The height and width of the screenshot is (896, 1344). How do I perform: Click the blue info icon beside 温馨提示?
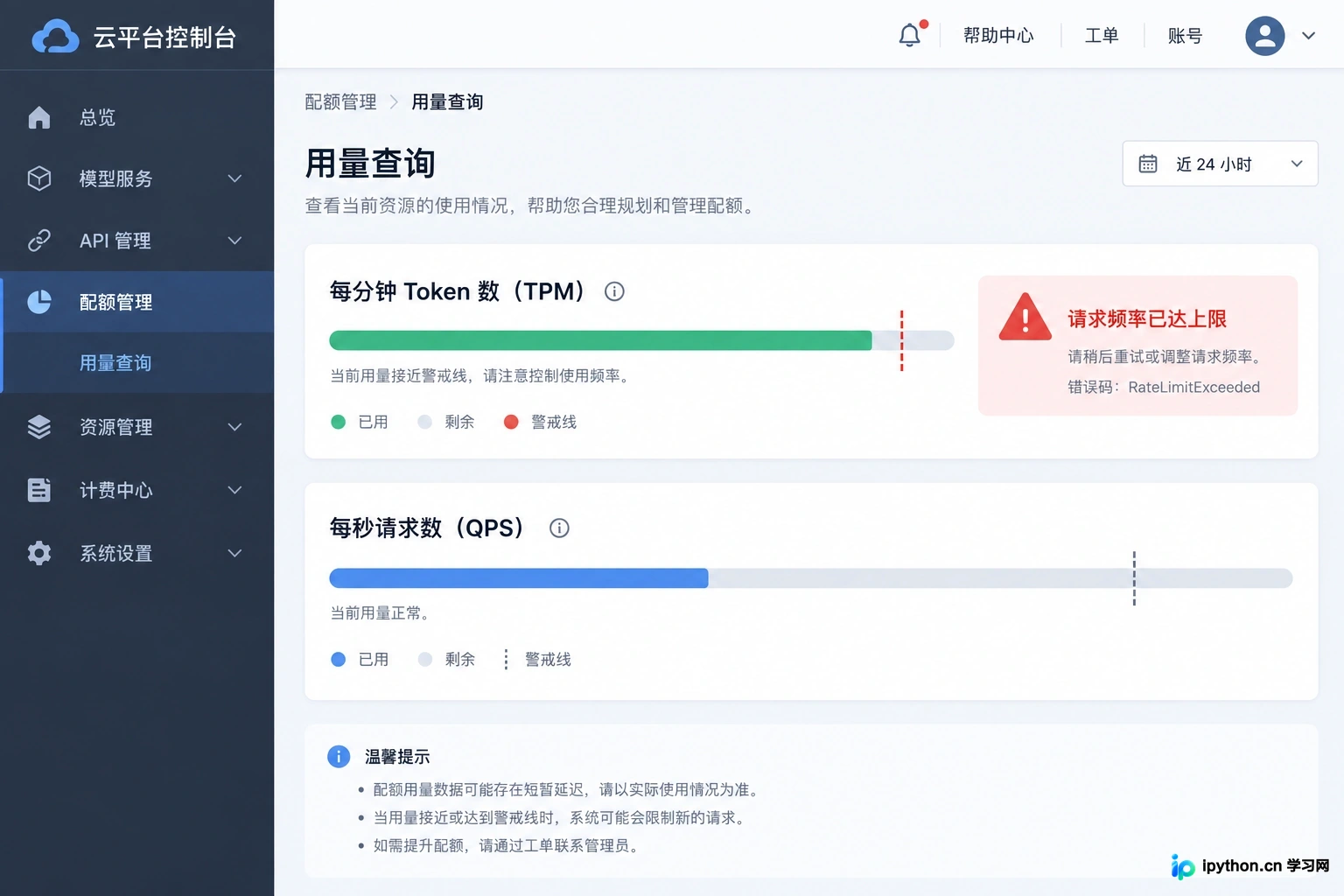pos(339,757)
